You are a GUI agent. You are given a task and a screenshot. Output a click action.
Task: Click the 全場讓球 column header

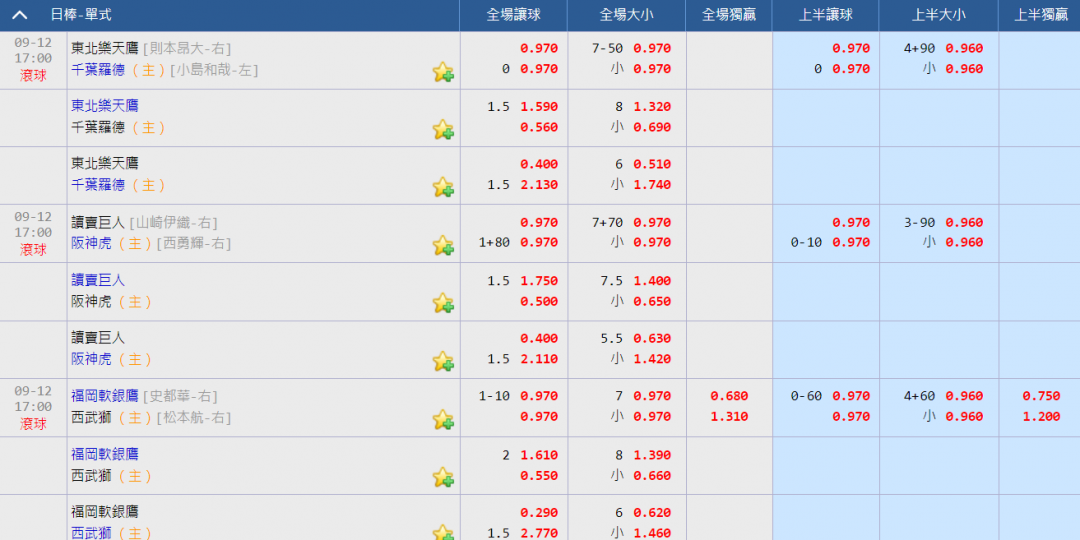coord(513,15)
